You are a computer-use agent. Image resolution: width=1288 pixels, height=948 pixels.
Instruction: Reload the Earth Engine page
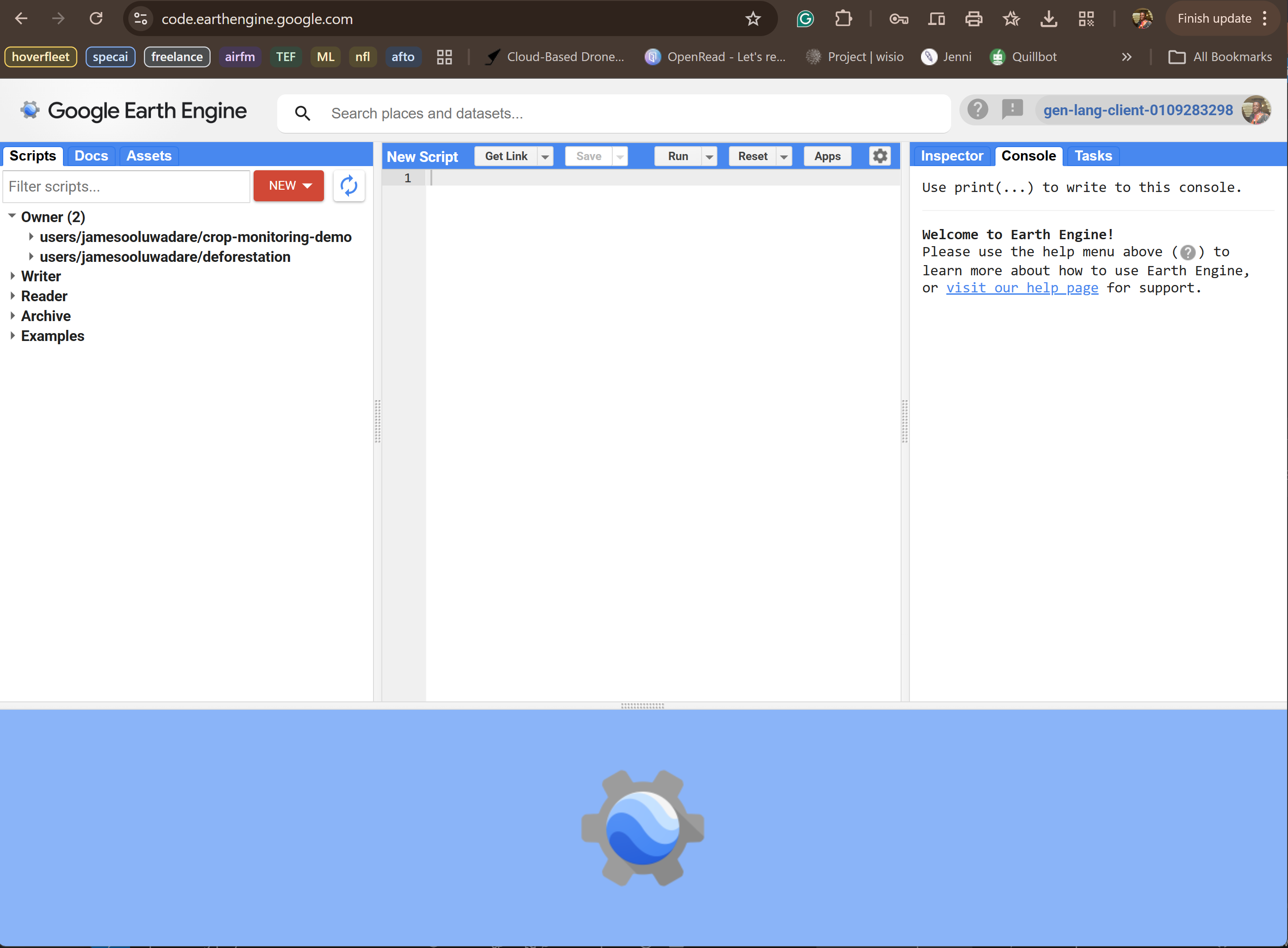(x=96, y=19)
